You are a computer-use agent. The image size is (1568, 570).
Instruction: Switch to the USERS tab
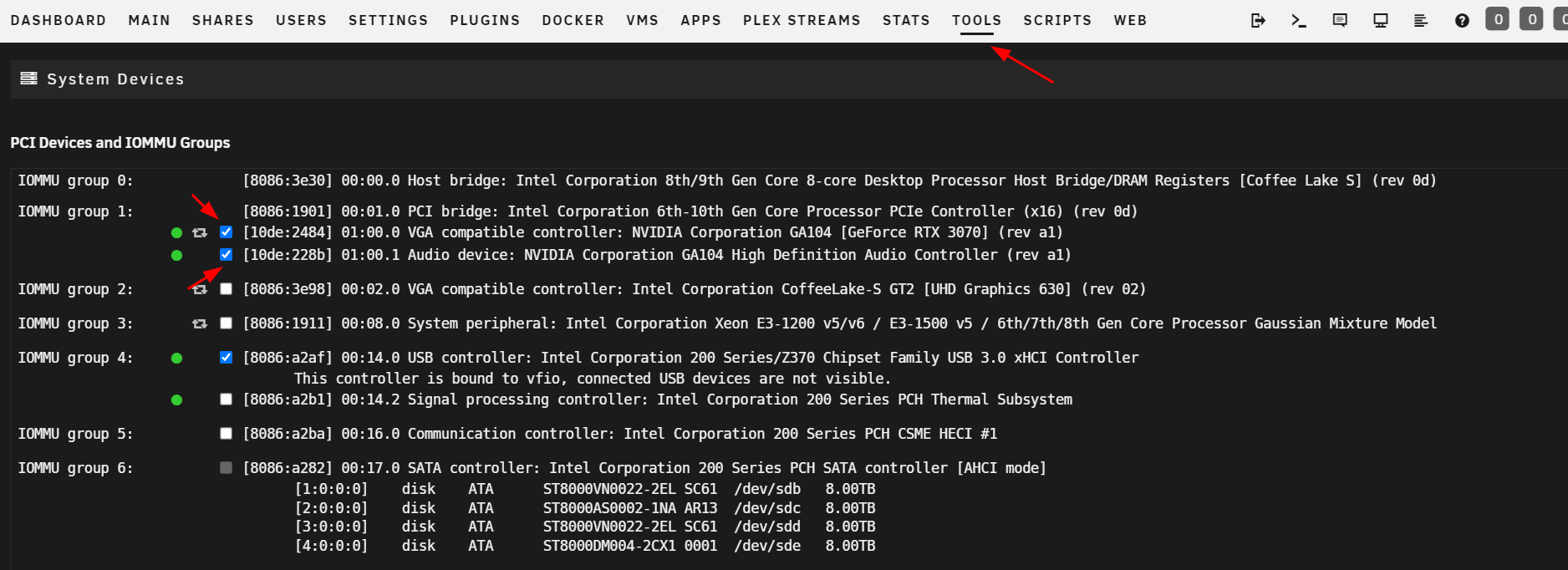302,20
